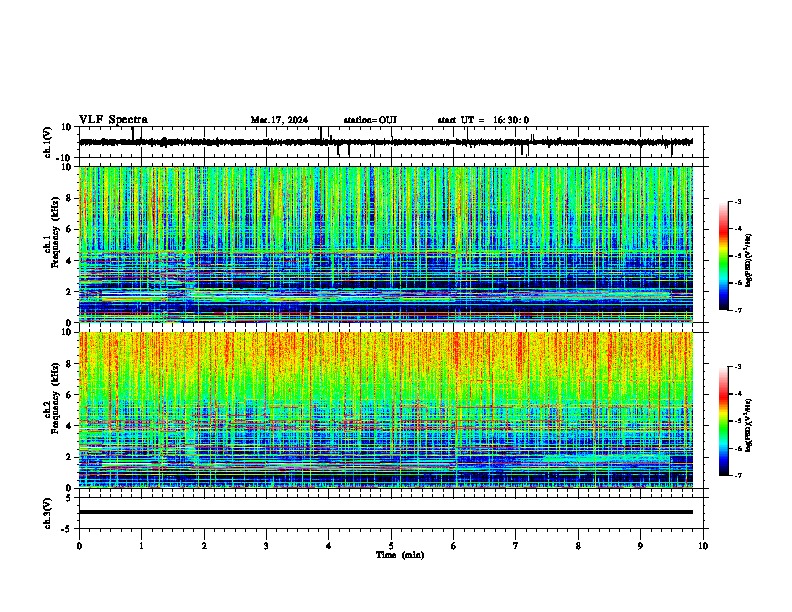Screen dimensions: 792x612
Task: Click the "8" tick on ch.2 frequency axis
Action: 70,364
